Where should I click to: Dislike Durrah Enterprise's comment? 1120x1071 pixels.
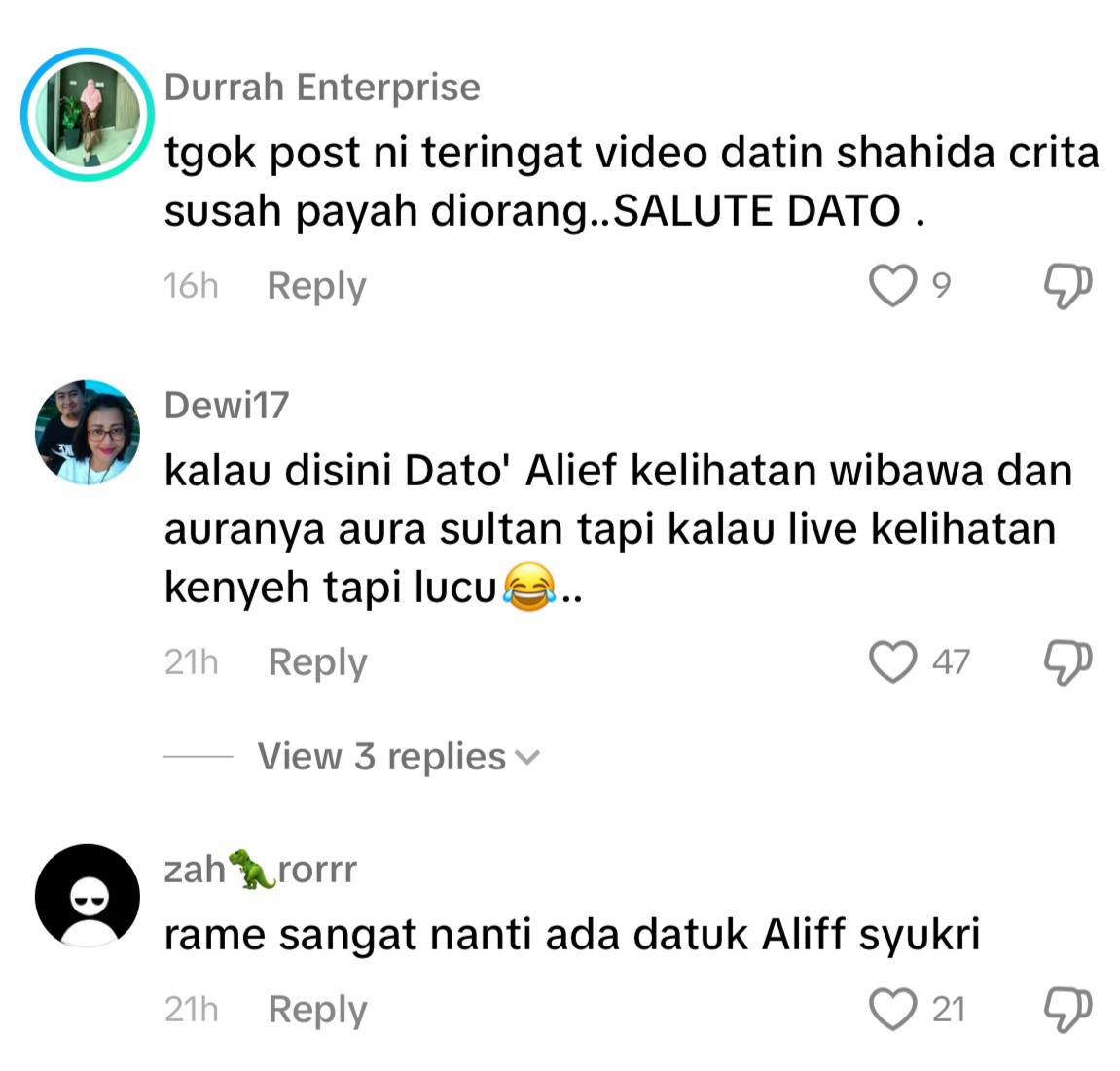[1067, 286]
